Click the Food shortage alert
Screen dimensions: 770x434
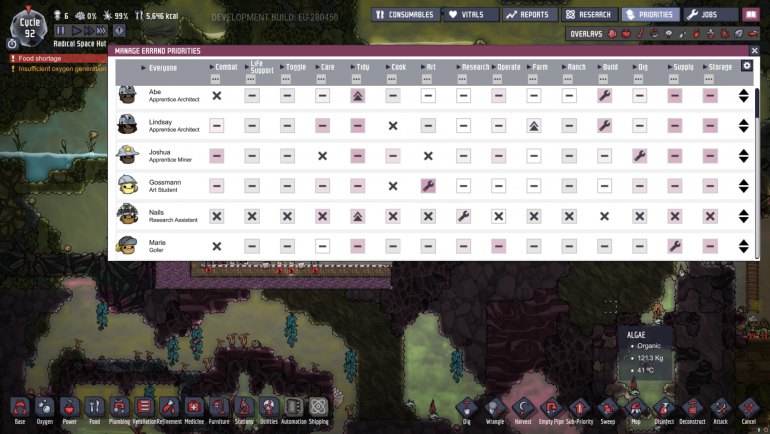point(58,58)
